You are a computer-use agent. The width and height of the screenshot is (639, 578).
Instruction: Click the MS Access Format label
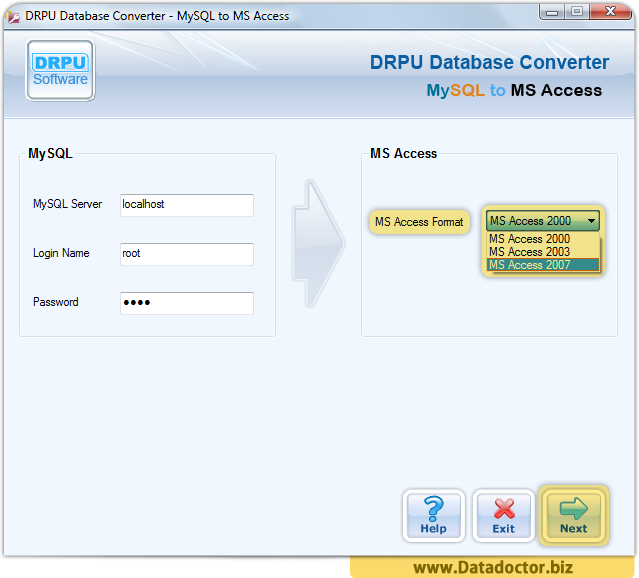(x=419, y=222)
